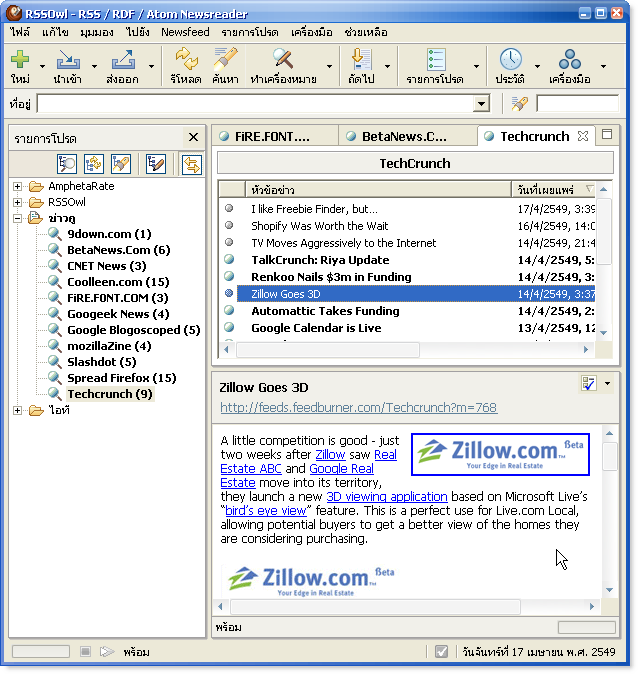Click the Next unread news icon
638x674 pixels.
[x=361, y=59]
